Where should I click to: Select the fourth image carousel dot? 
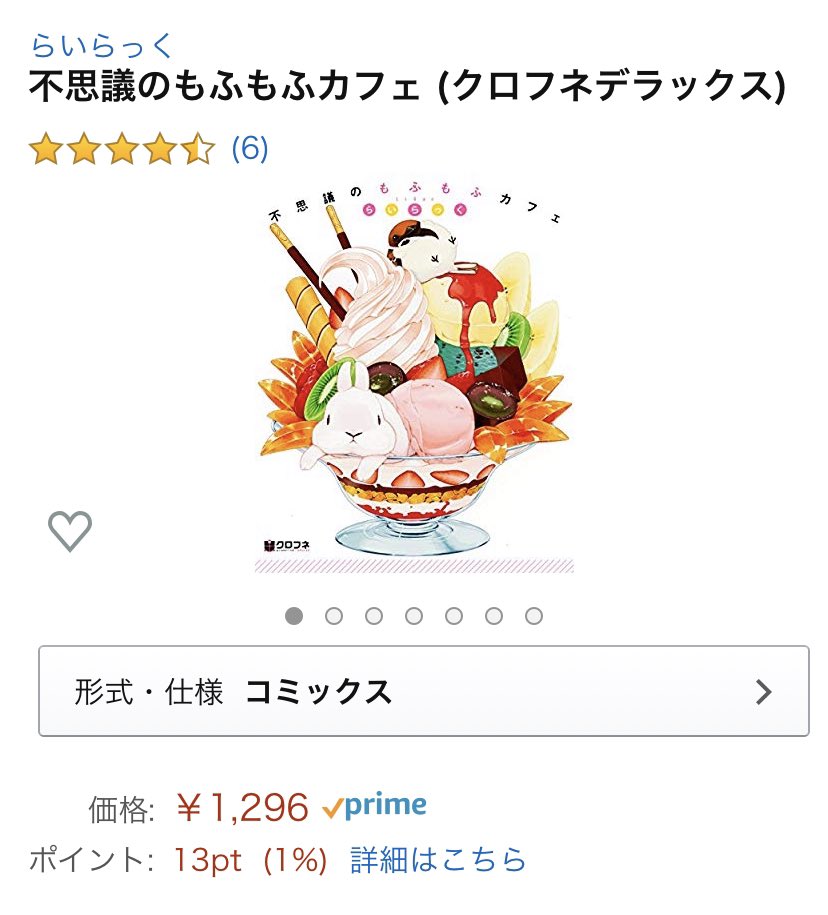[x=414, y=616]
